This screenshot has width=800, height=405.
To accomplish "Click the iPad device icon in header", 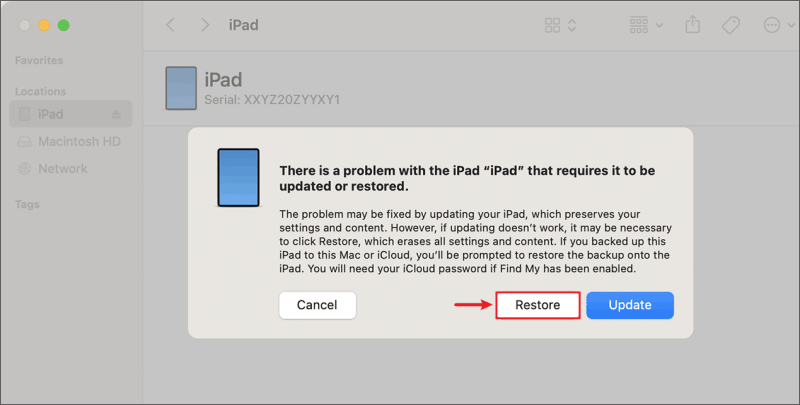I will [x=181, y=88].
